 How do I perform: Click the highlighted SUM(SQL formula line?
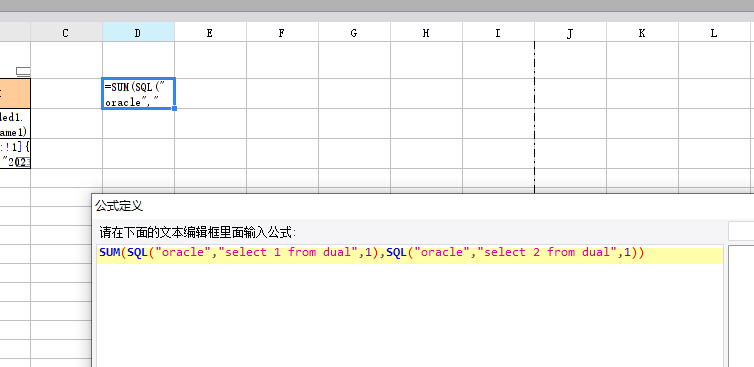tap(410, 255)
